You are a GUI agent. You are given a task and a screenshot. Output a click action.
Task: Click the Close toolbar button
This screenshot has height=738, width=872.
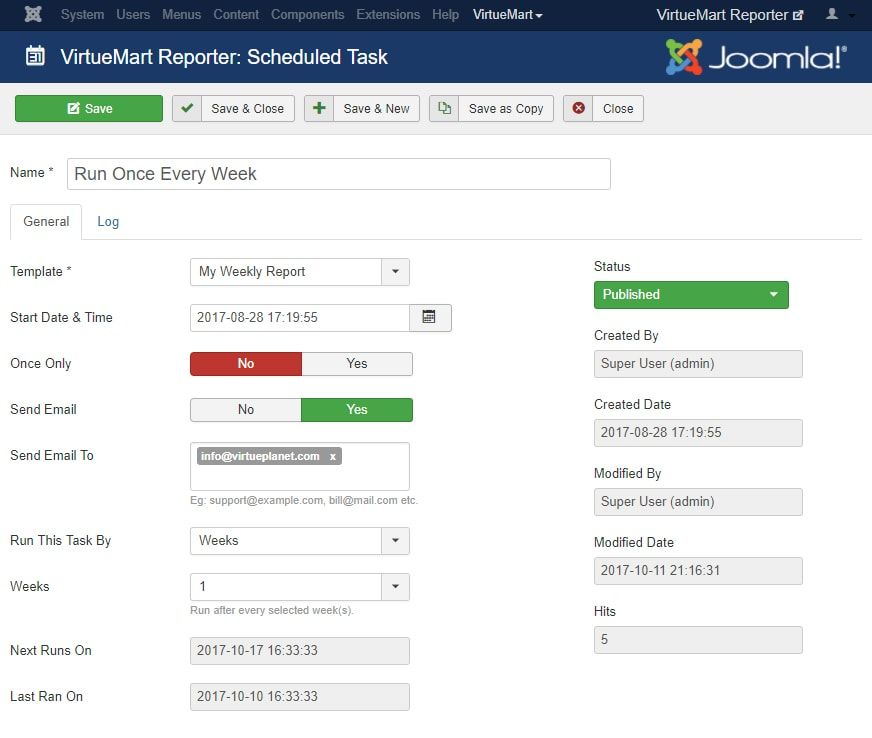603,108
